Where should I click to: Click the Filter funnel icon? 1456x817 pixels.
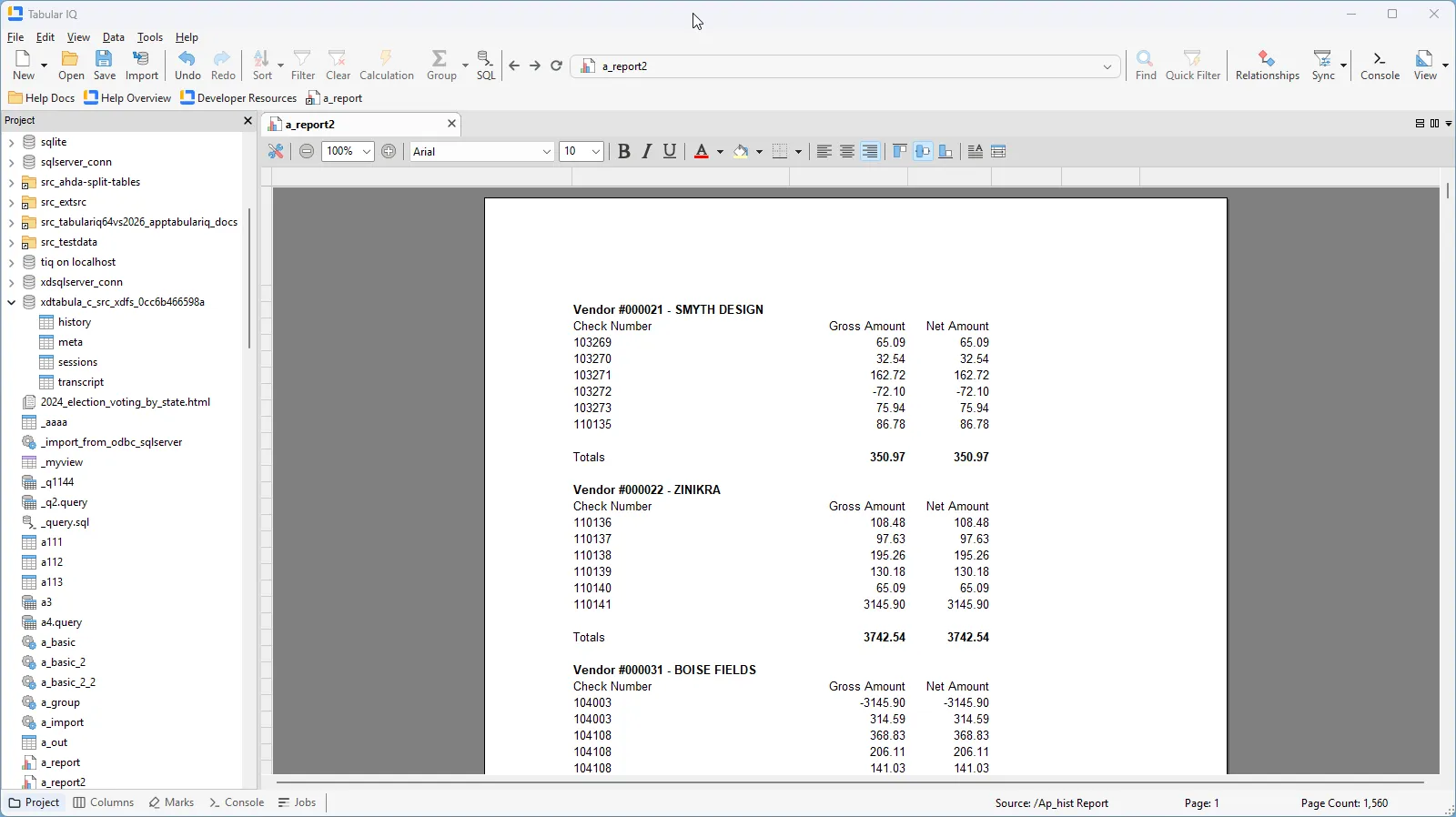pos(303,66)
